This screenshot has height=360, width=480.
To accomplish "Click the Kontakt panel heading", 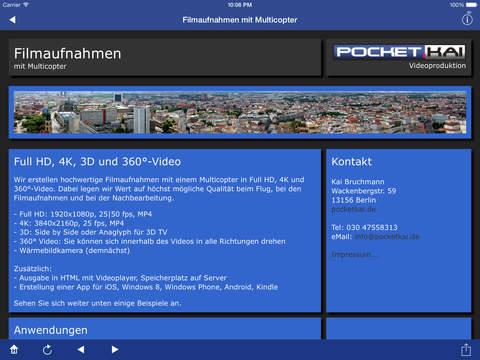I will 351,162.
